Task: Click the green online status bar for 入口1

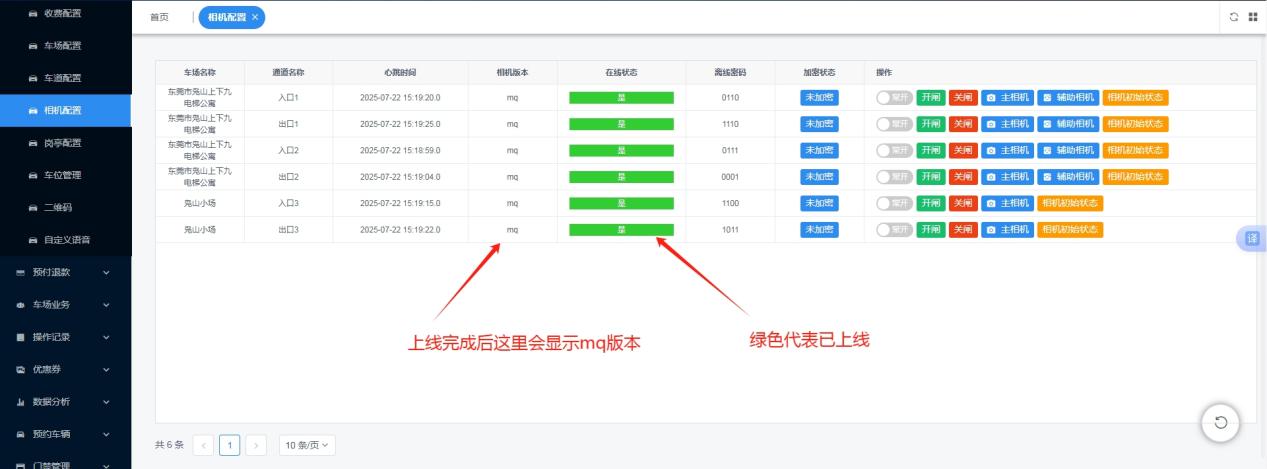Action: [x=621, y=98]
